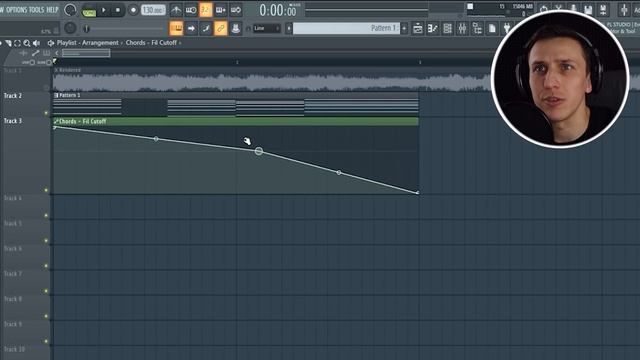Image resolution: width=640 pixels, height=360 pixels.
Task: Toggle Track 2 mute LED
Action: 46,113
